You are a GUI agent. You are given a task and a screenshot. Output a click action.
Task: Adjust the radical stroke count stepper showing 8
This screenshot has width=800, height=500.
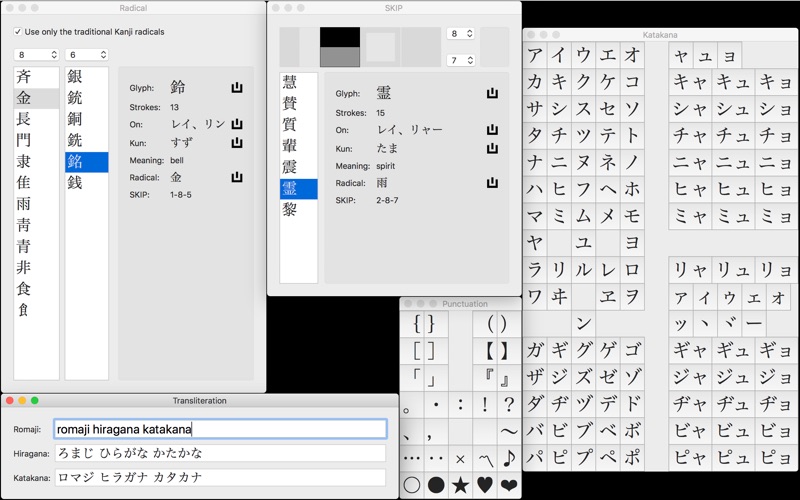(x=37, y=55)
